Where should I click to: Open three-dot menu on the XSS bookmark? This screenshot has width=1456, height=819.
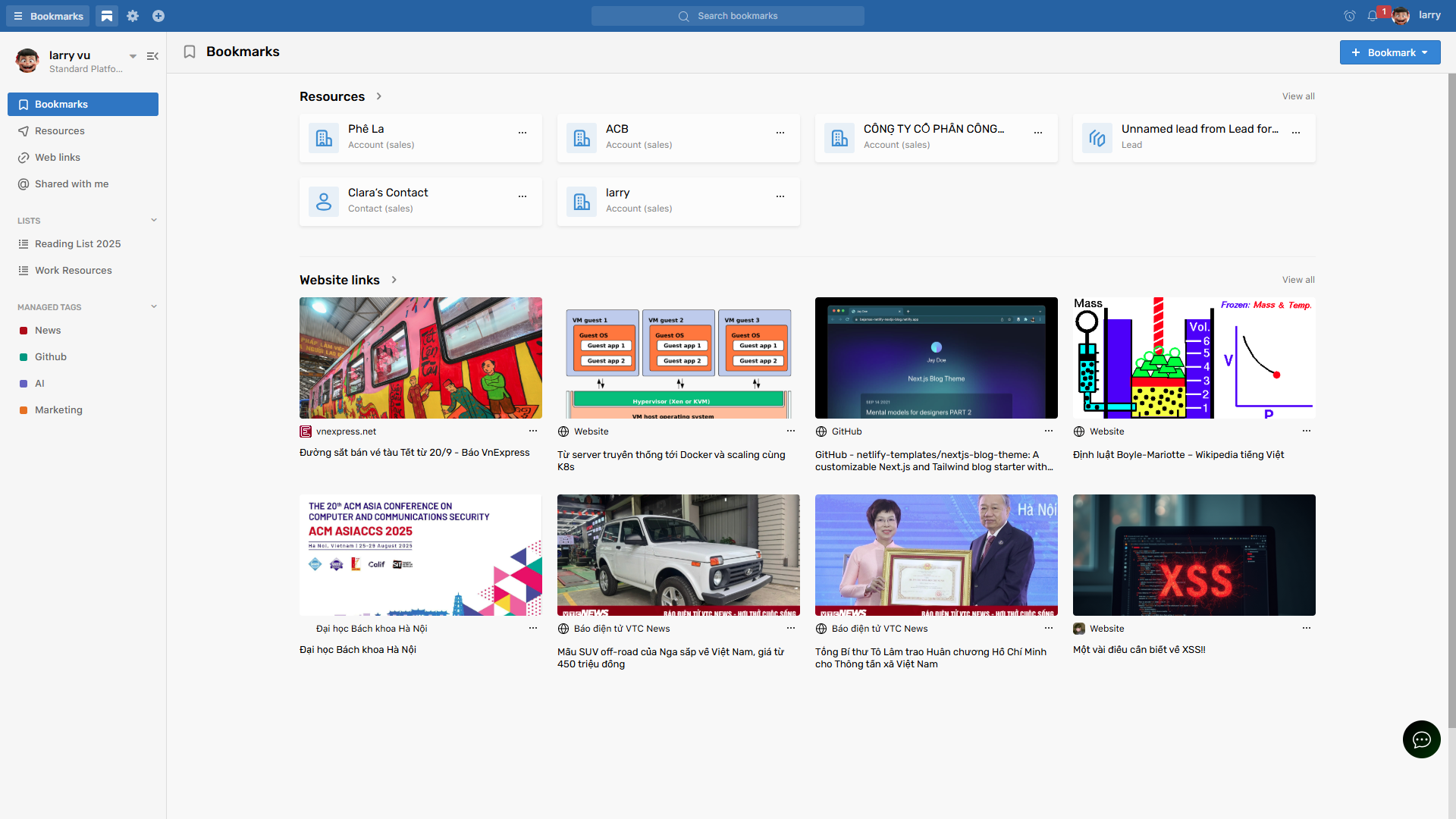click(x=1306, y=628)
